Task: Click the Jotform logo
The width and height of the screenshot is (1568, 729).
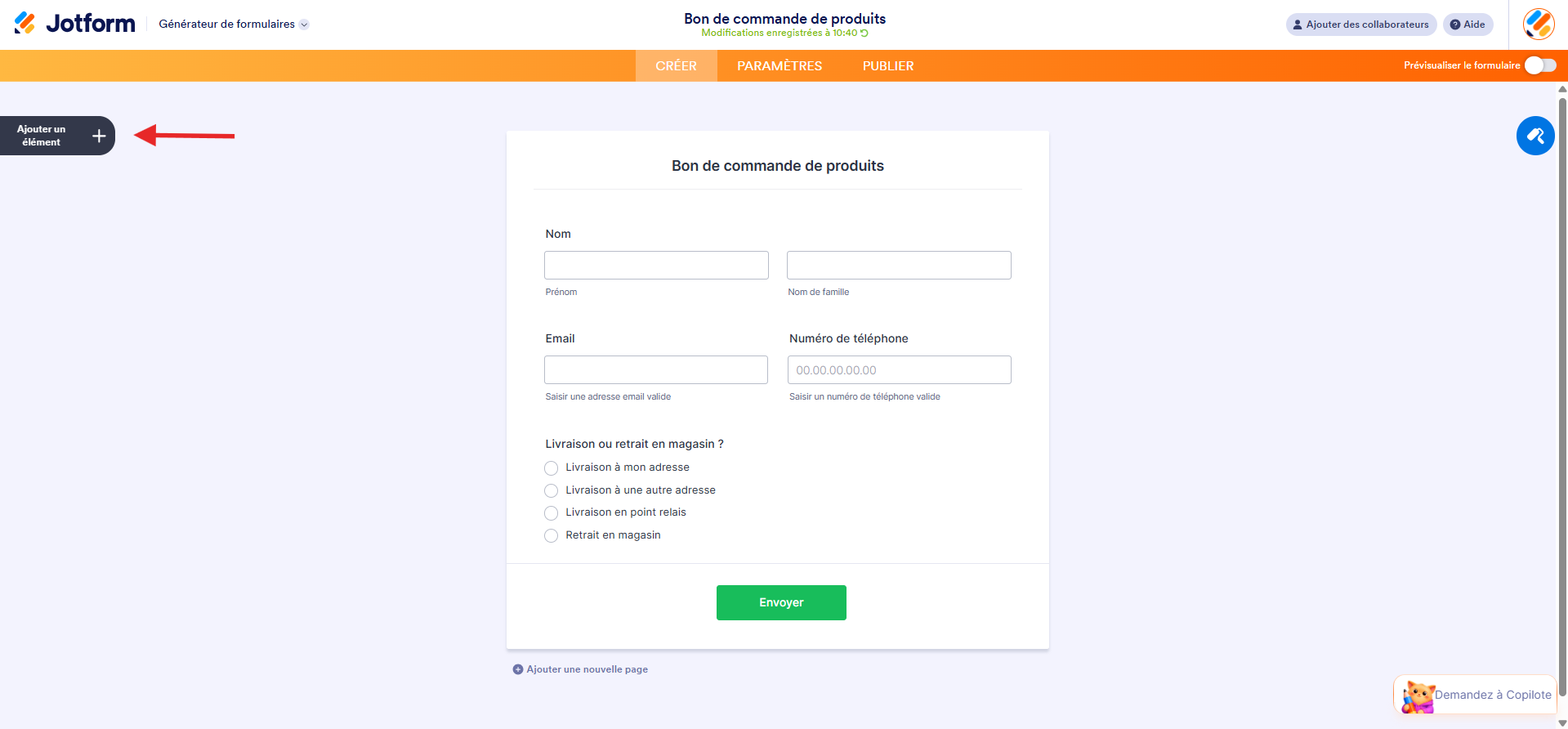Action: [x=75, y=23]
